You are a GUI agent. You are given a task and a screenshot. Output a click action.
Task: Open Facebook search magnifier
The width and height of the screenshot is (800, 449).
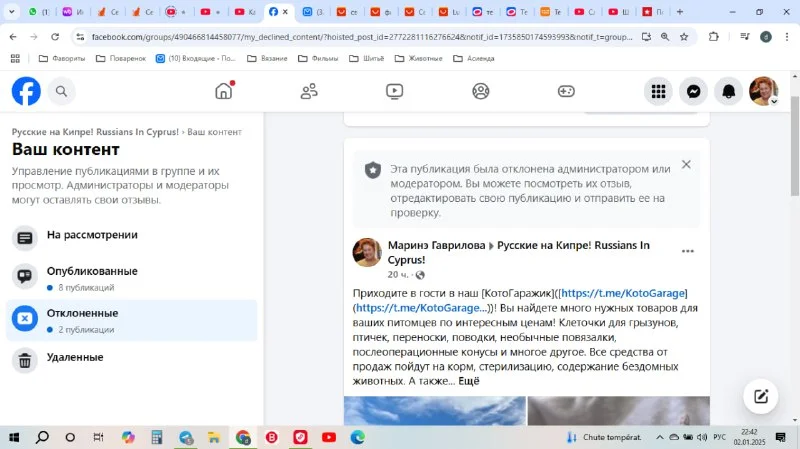(x=61, y=91)
